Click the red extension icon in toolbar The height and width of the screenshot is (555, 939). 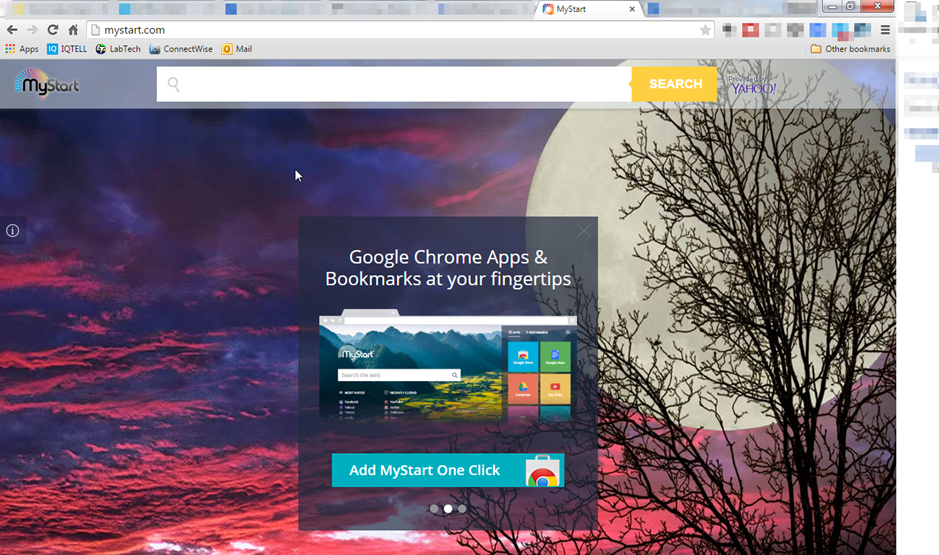pos(750,30)
